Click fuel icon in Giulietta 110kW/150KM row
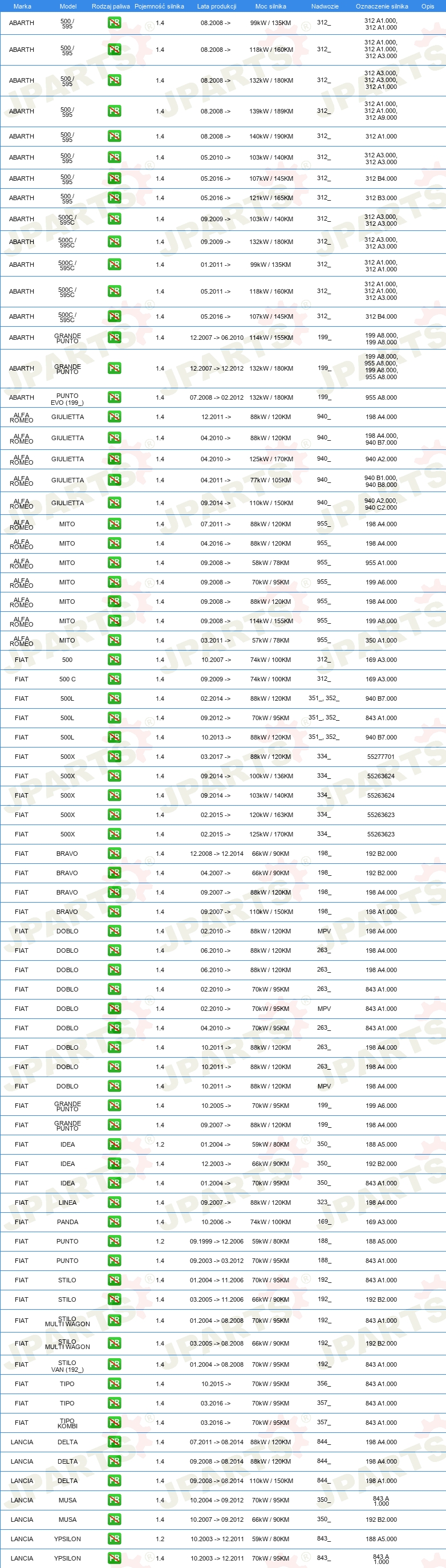This screenshot has height=1568, width=446. pos(115,503)
